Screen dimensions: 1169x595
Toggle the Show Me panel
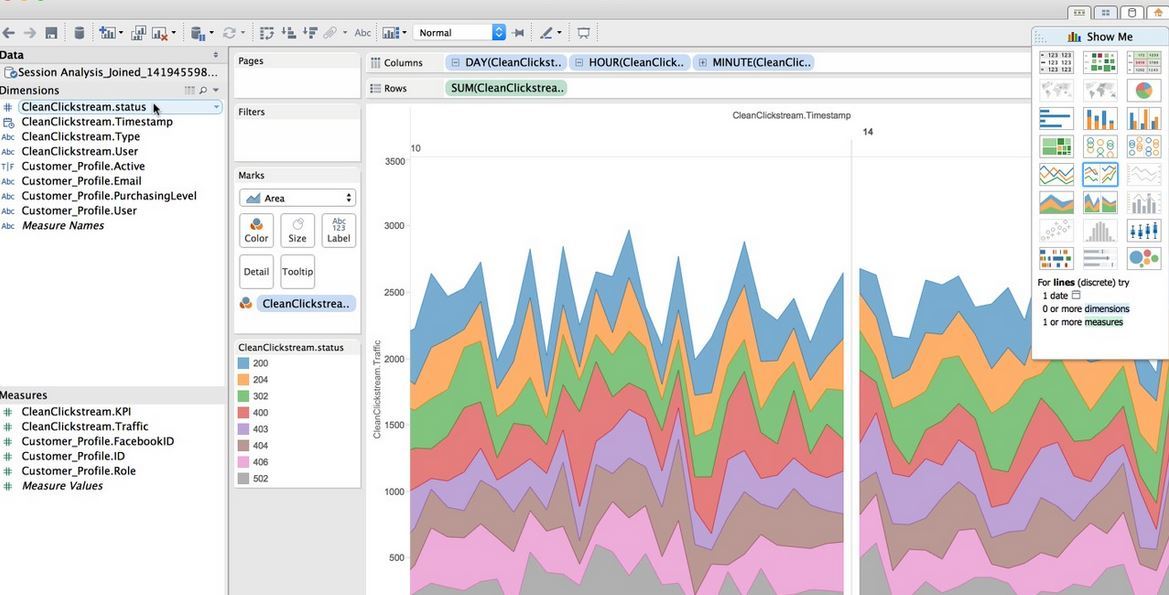[x=1101, y=37]
